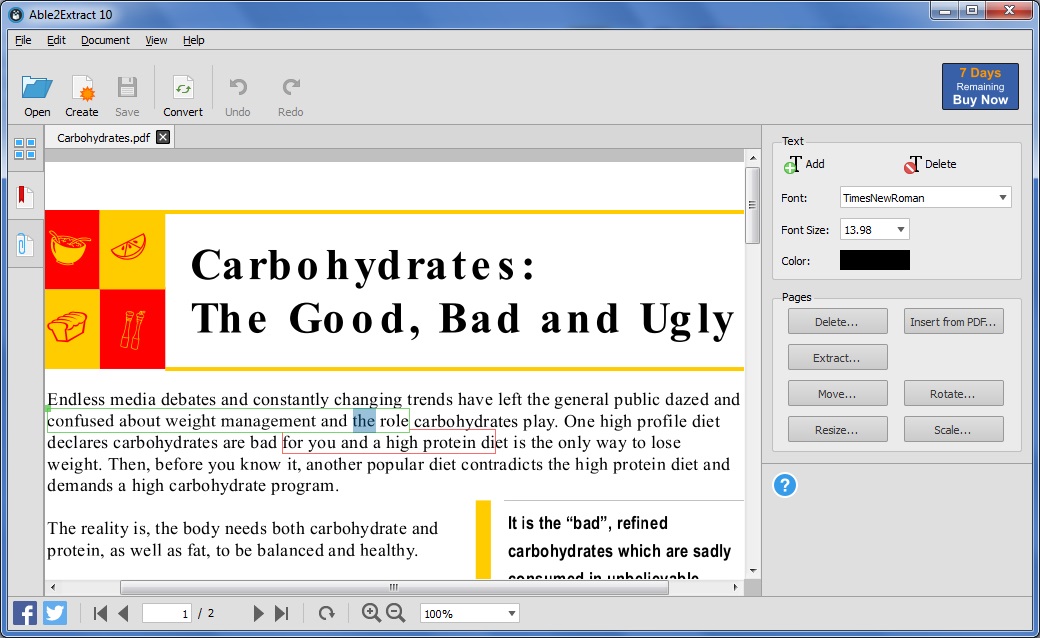Share via the Twitter icon
The width and height of the screenshot is (1040, 638).
[x=57, y=612]
